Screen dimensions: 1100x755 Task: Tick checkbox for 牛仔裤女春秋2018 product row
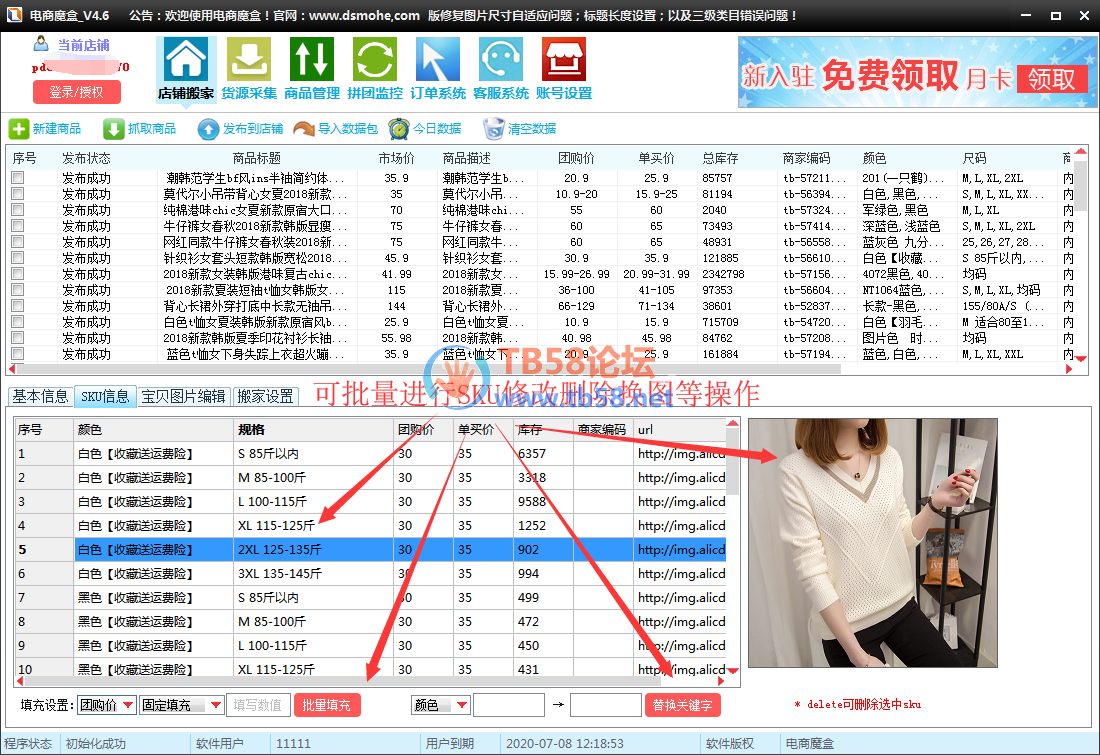(18, 226)
